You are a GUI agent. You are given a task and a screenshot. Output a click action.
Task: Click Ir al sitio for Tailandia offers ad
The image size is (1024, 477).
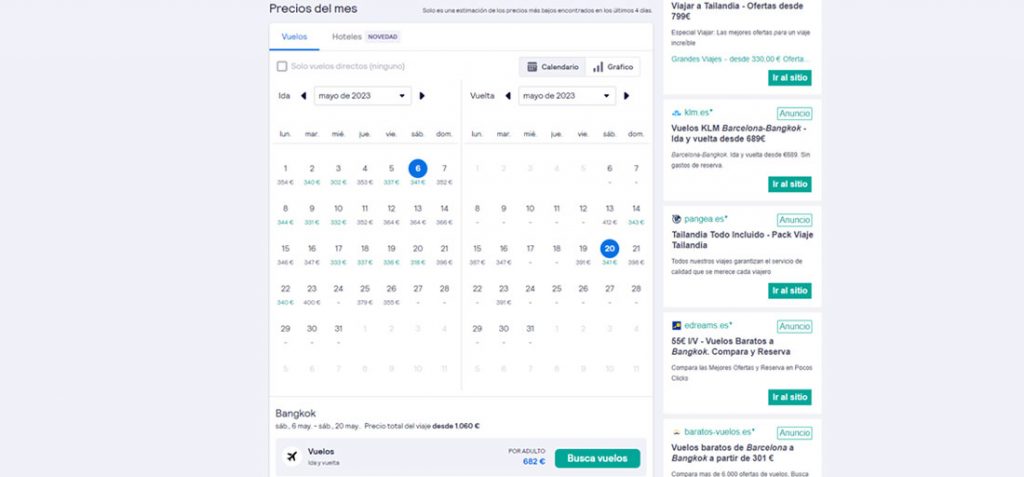790,78
